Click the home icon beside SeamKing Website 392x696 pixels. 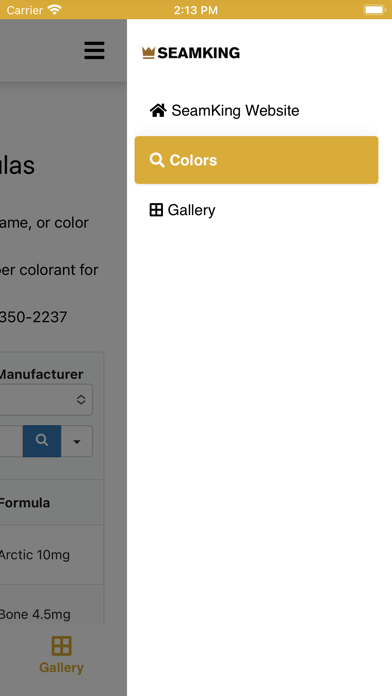158,110
